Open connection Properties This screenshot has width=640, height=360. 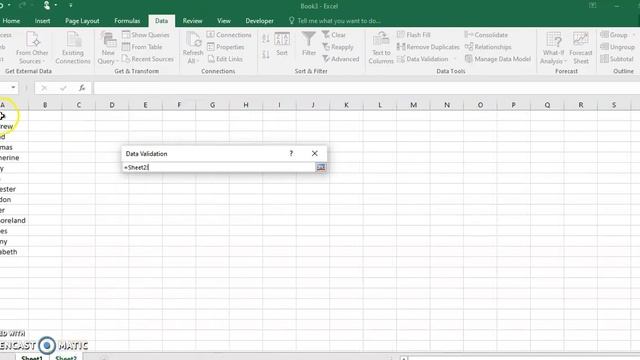225,47
